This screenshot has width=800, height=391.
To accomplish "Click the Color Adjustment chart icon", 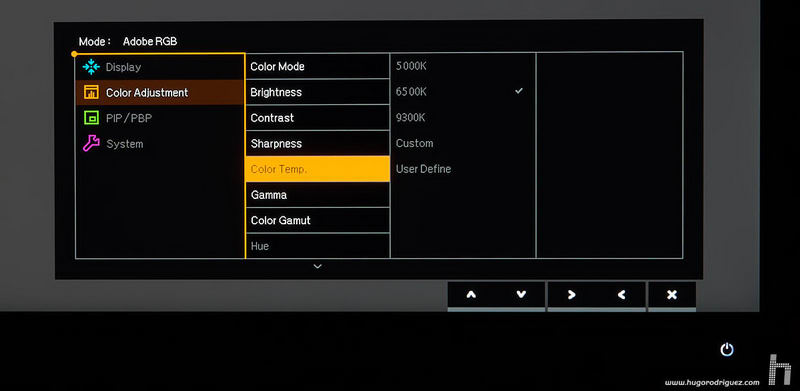I will [x=91, y=92].
